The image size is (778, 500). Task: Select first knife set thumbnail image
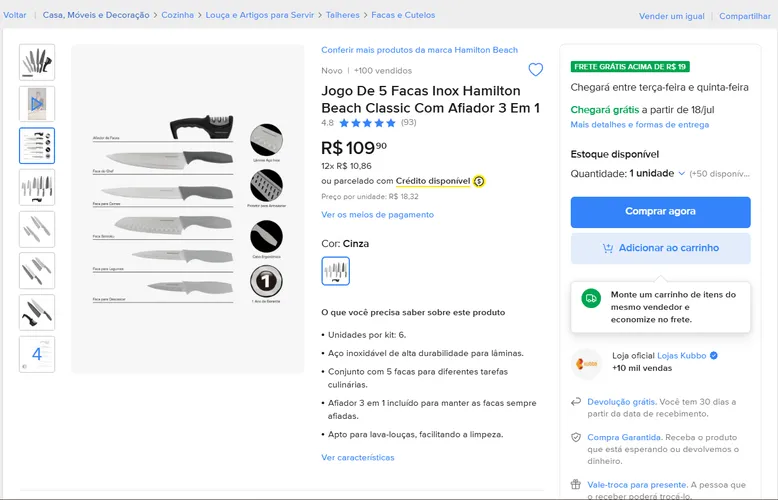click(x=37, y=62)
